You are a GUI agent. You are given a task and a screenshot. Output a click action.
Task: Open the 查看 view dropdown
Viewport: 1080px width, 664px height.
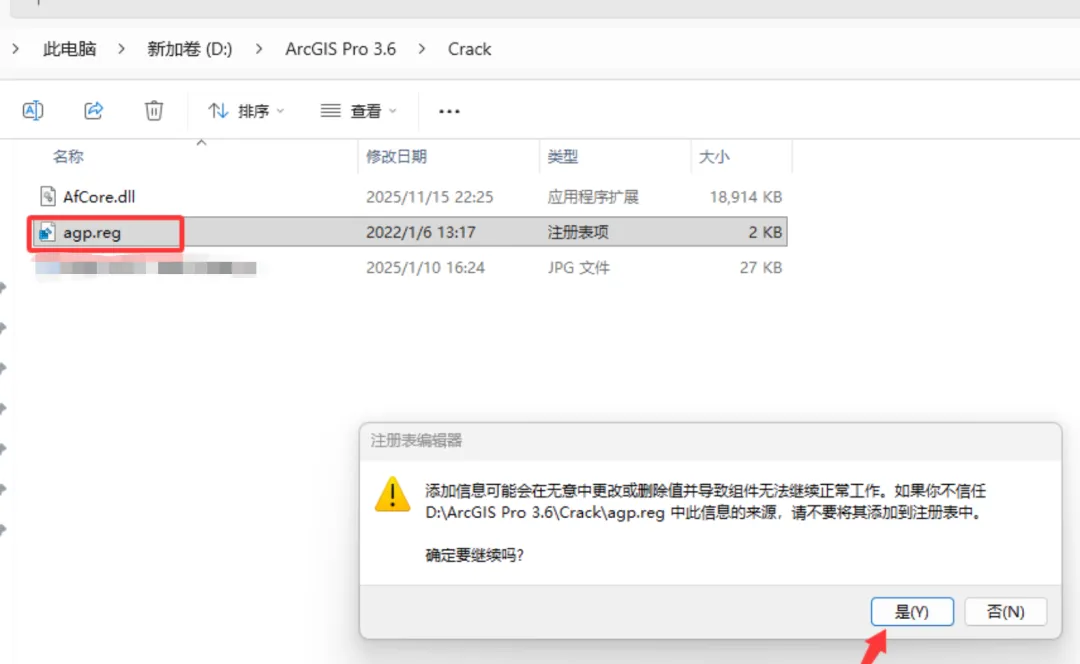tap(359, 110)
